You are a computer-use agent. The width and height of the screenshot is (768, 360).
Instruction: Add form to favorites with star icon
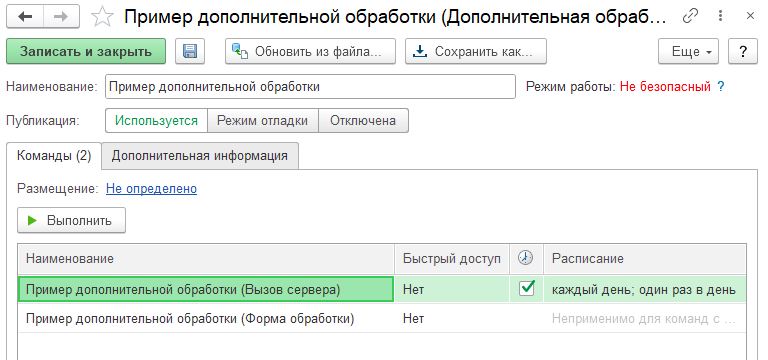[102, 17]
